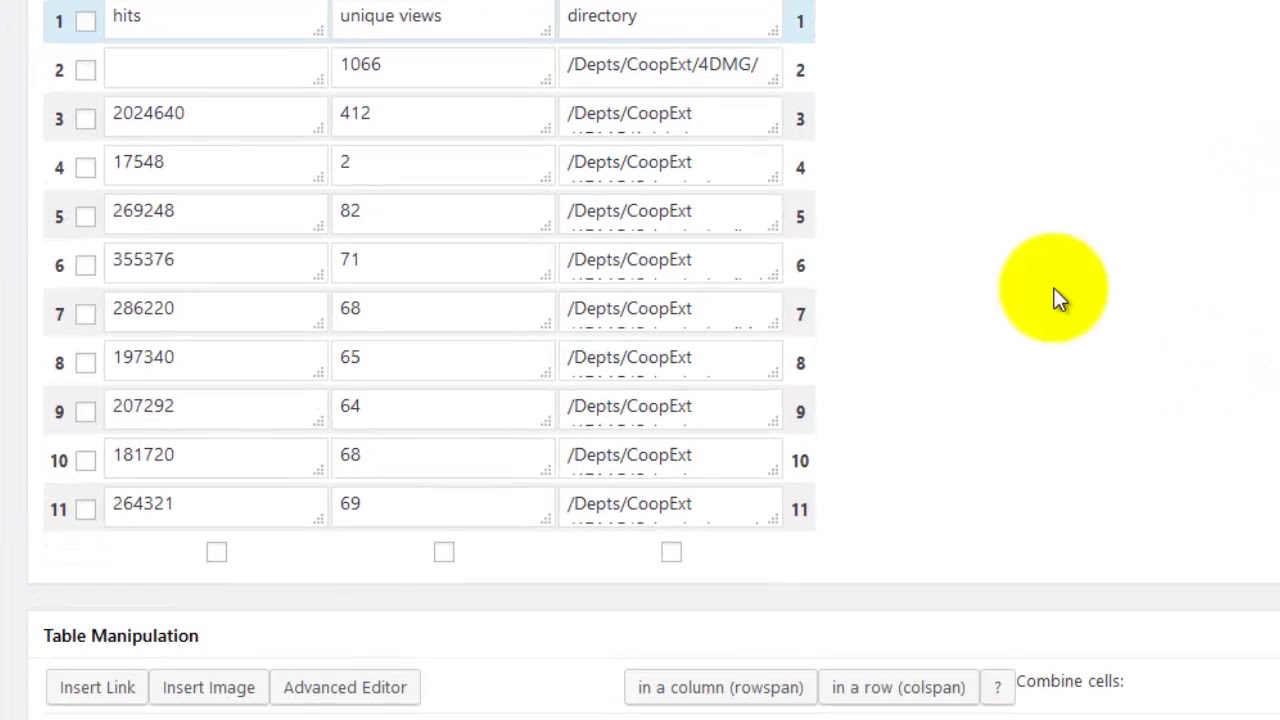Click resize handle of /Depts/CoopExt/4DMG/ cell
Screen dimensions: 1280x720
coord(773,80)
